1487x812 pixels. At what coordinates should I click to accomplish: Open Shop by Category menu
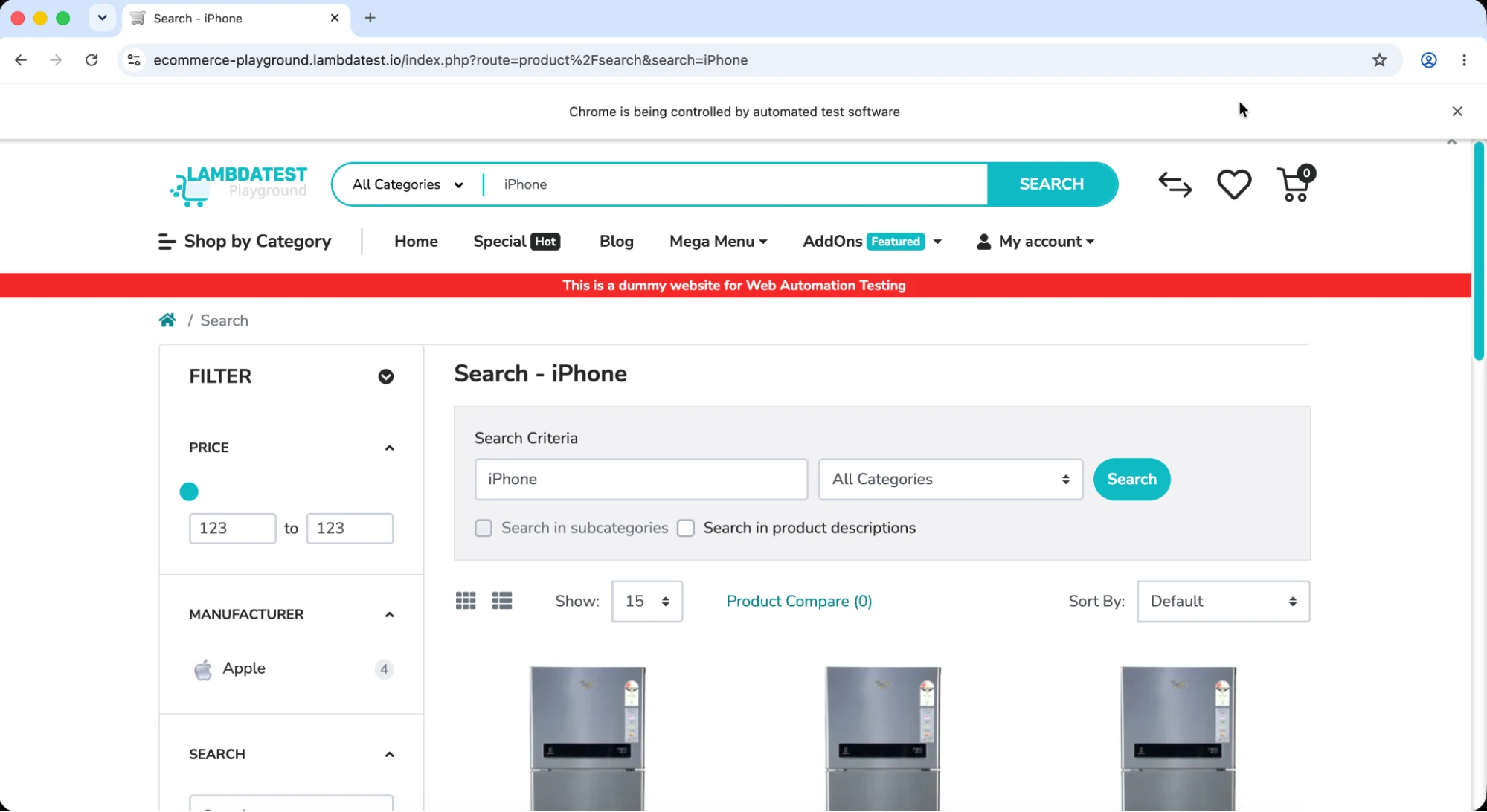[245, 242]
